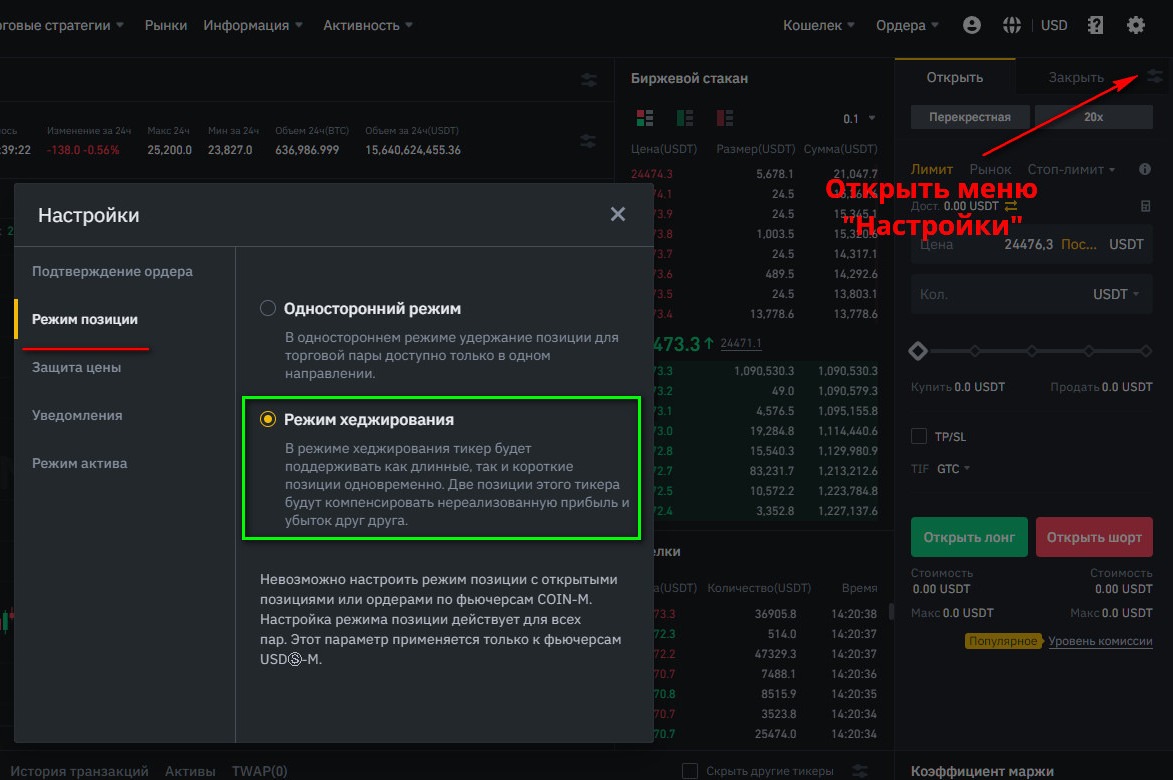The width and height of the screenshot is (1173, 780).
Task: Open quantity USDT unit dropdown
Action: [1115, 294]
